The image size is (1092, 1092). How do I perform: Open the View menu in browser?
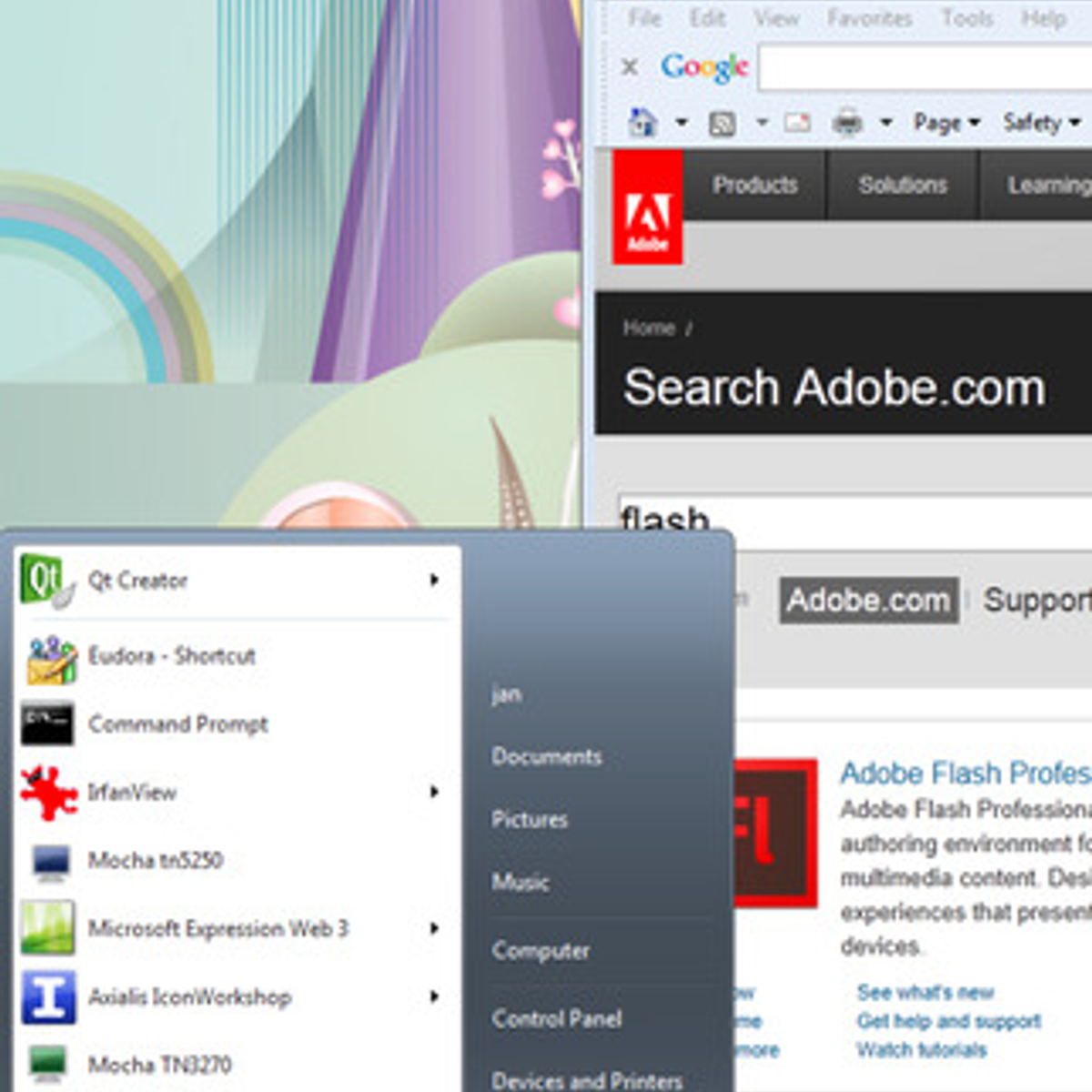point(776,18)
